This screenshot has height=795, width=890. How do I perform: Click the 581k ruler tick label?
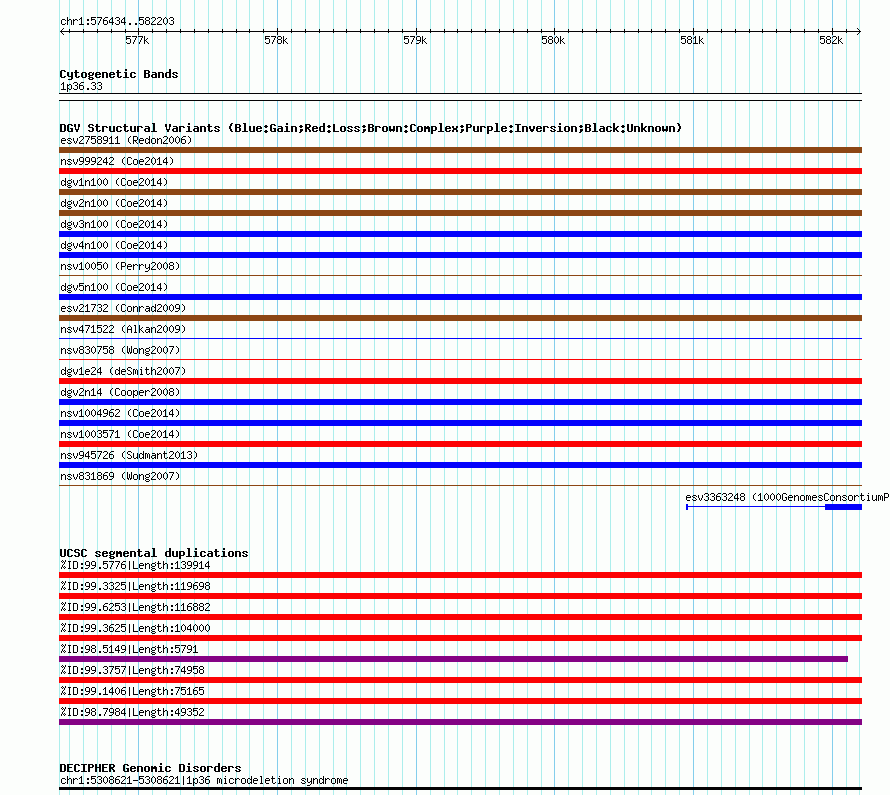point(692,40)
